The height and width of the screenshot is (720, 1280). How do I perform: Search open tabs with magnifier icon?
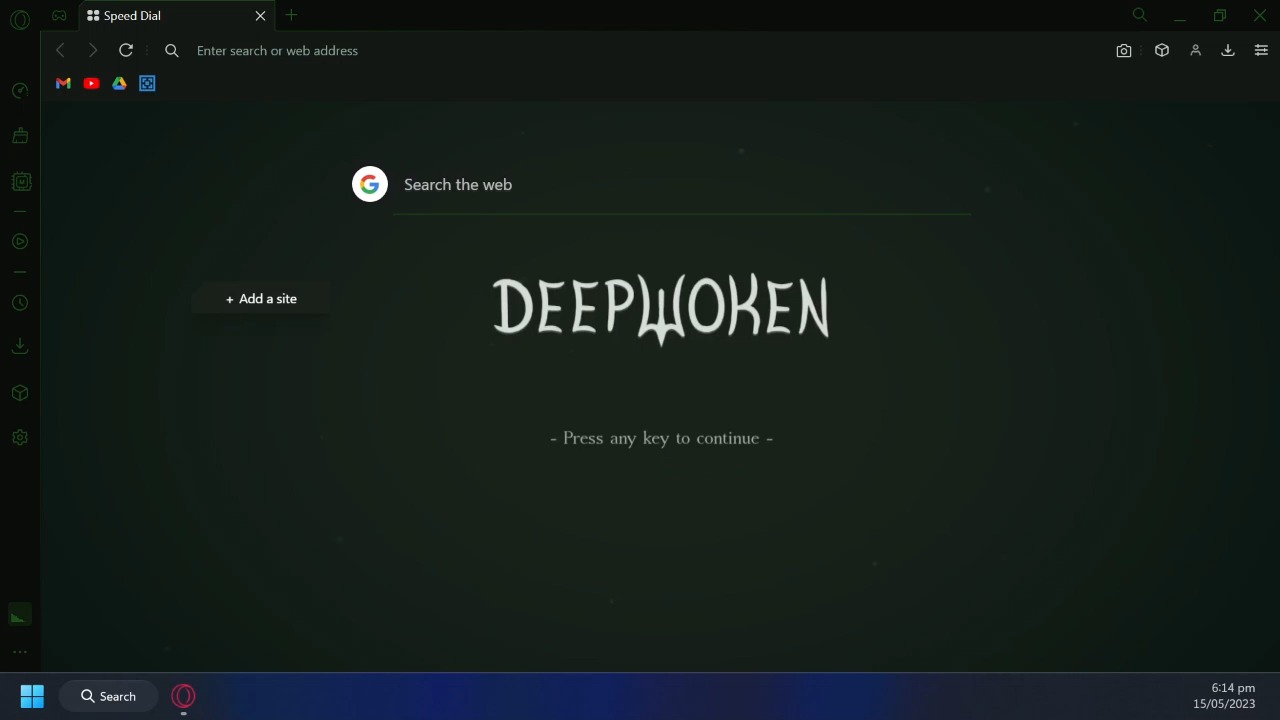point(1139,15)
